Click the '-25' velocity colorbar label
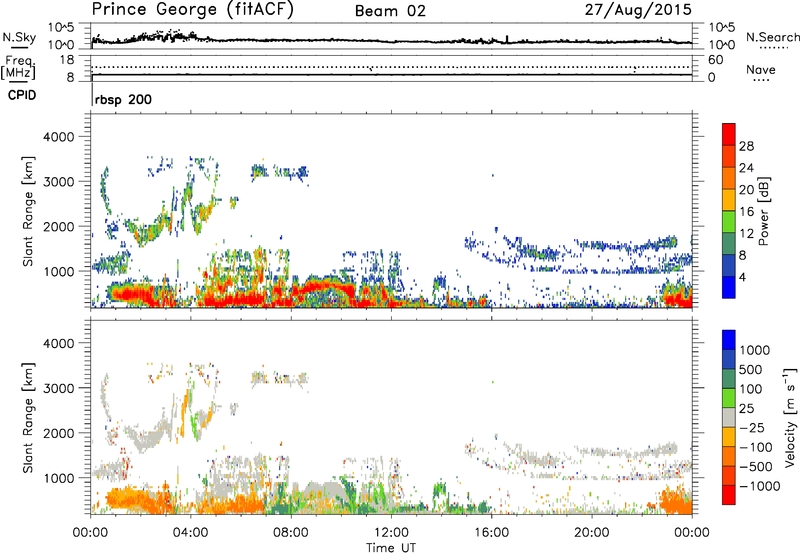 752,427
